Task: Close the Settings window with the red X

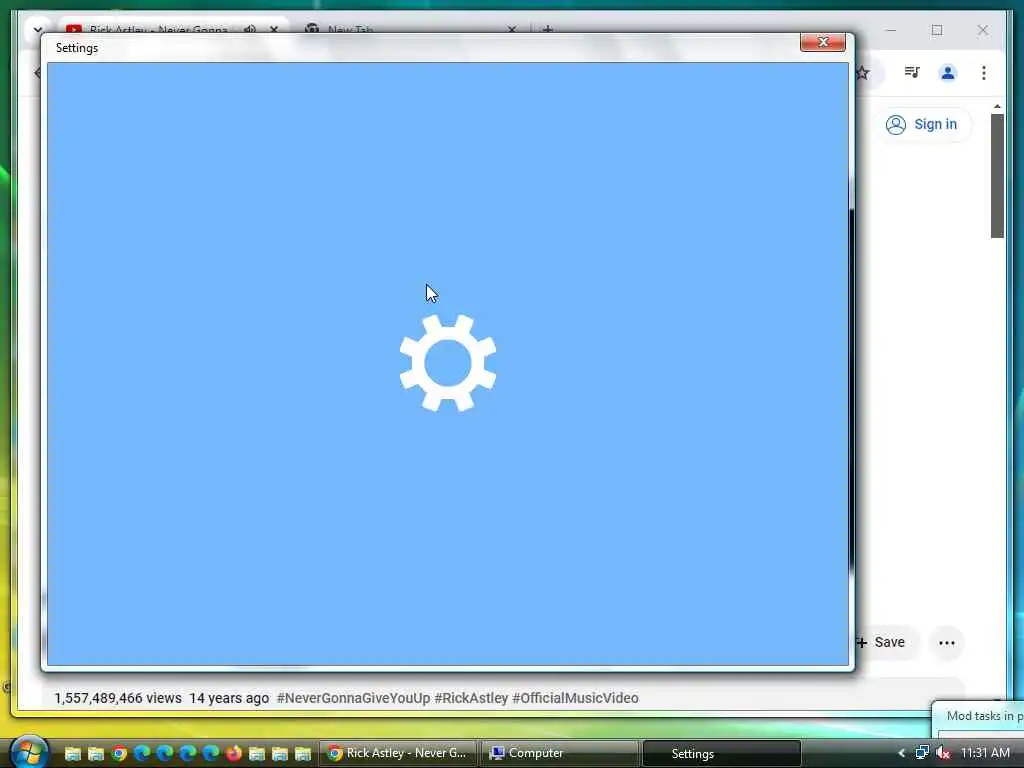Action: 822,42
